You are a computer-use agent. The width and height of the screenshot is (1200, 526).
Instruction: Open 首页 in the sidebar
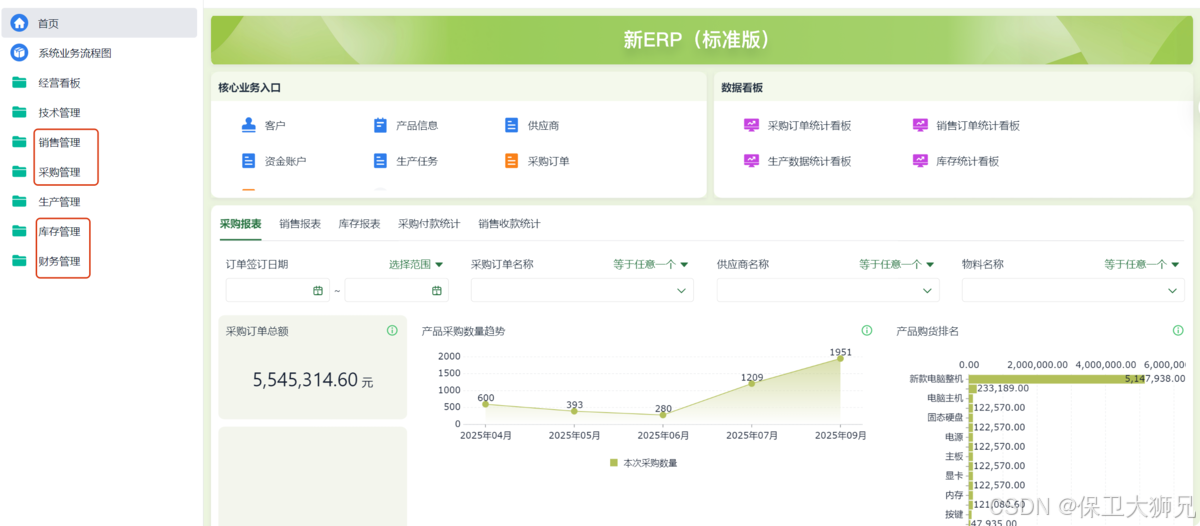(x=99, y=23)
